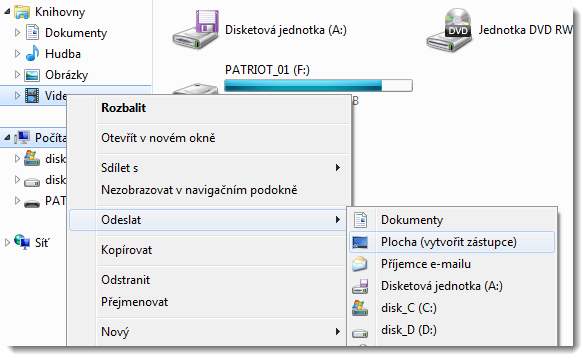Select the Obrázky tree label
Screen dimensions: 588x361
pyautogui.click(x=66, y=75)
